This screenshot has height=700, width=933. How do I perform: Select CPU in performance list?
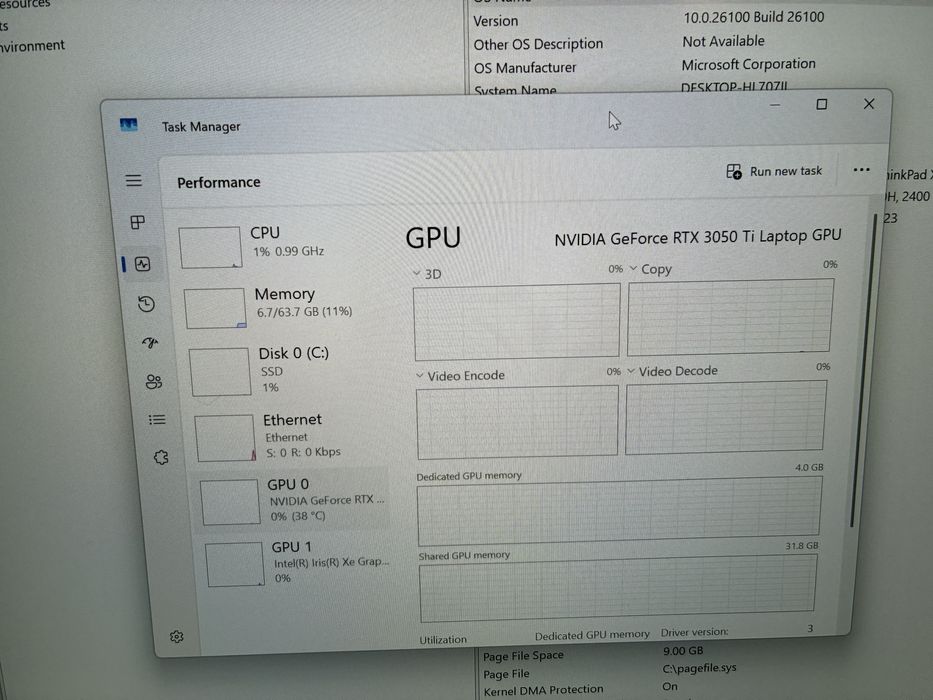coord(283,245)
